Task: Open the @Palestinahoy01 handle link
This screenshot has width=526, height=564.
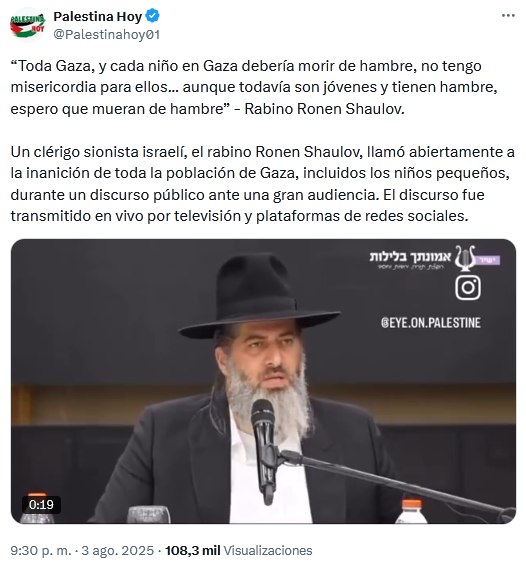Action: point(106,35)
